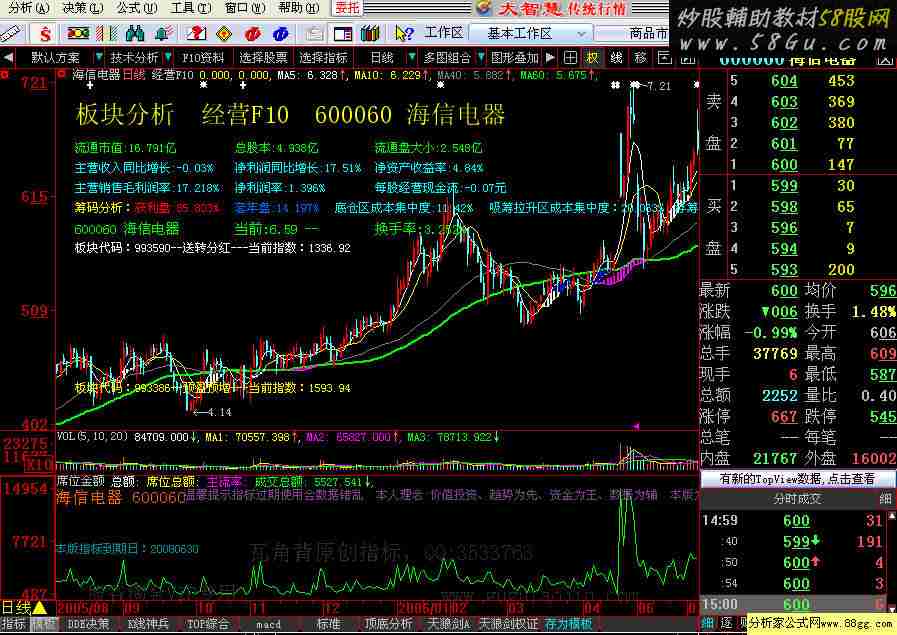Click the red chart note icon
Image resolution: width=897 pixels, height=635 pixels.
[x=196, y=34]
